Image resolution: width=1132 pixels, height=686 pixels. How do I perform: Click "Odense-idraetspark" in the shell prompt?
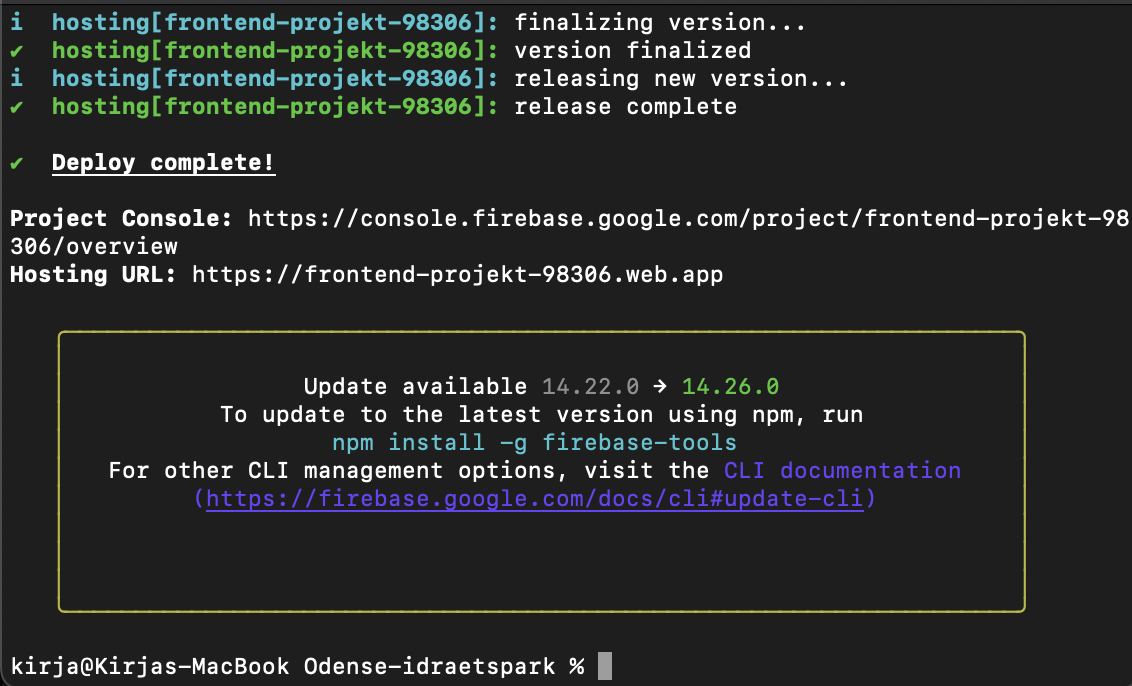(x=430, y=666)
